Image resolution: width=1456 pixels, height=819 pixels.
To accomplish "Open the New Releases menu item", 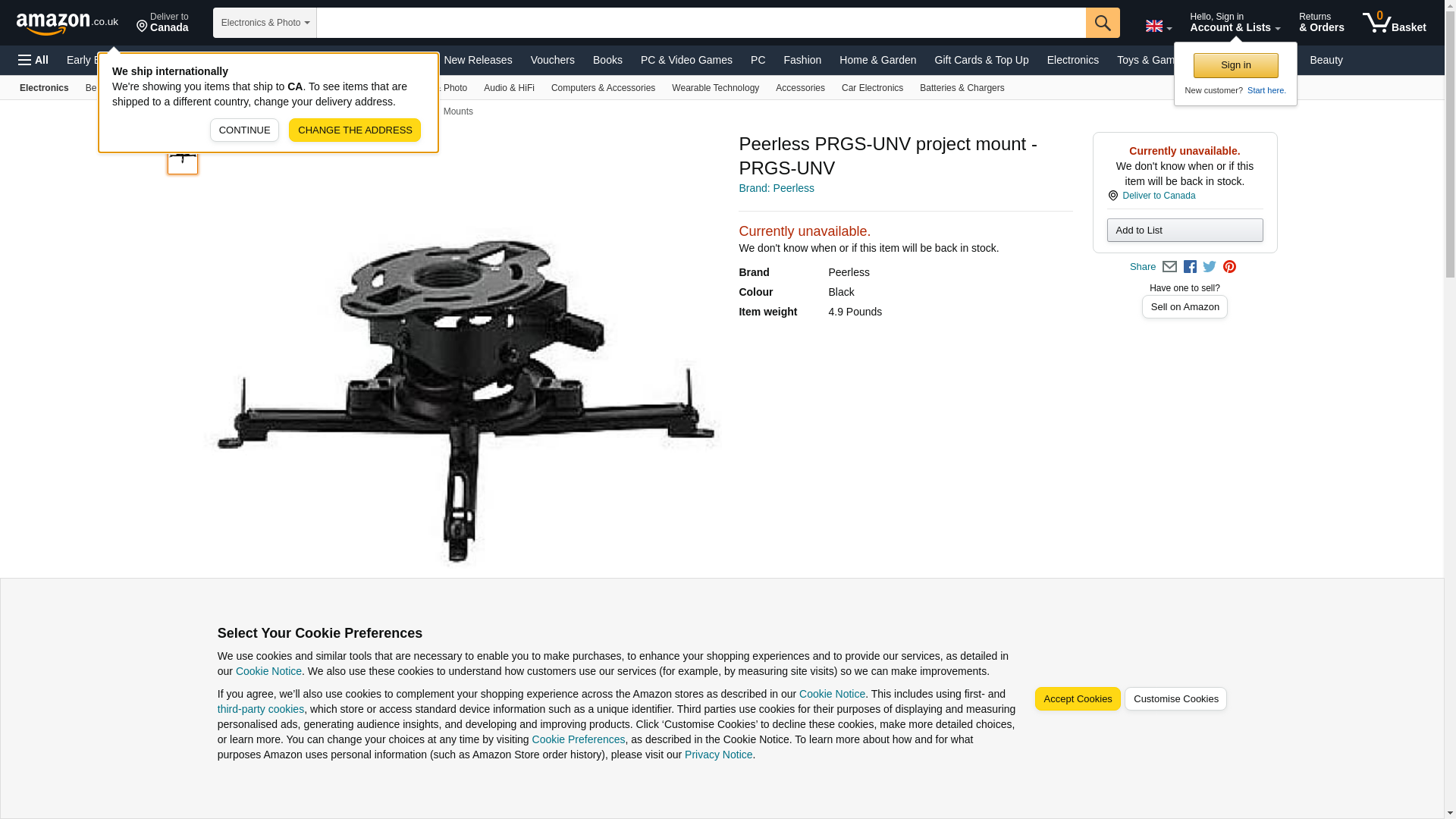I will pyautogui.click(x=478, y=60).
